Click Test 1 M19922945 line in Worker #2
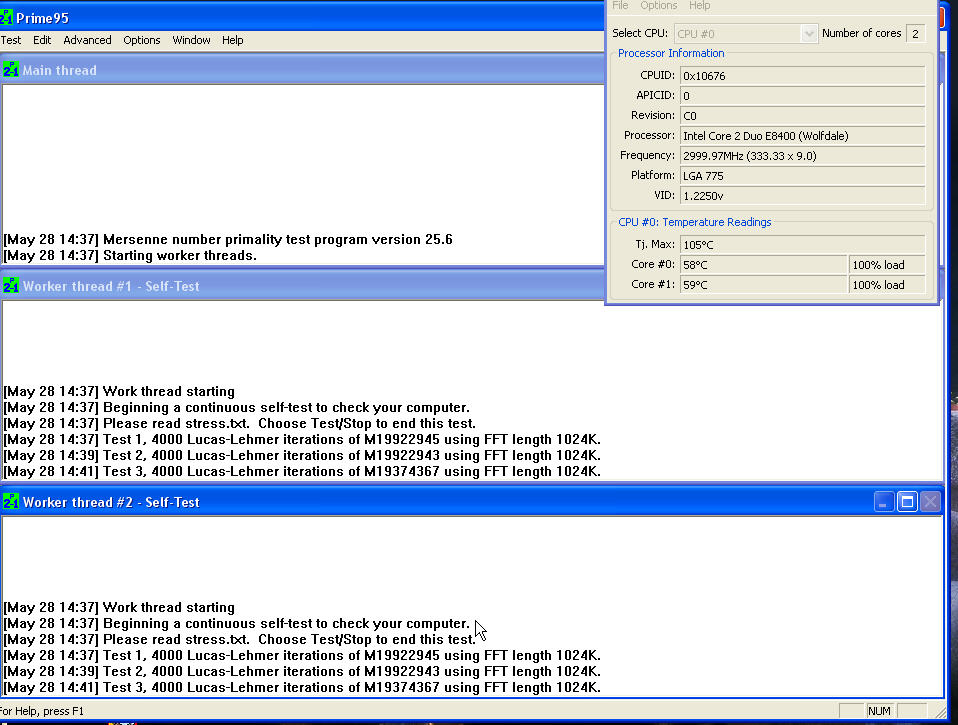Image resolution: width=958 pixels, height=725 pixels. pos(302,655)
